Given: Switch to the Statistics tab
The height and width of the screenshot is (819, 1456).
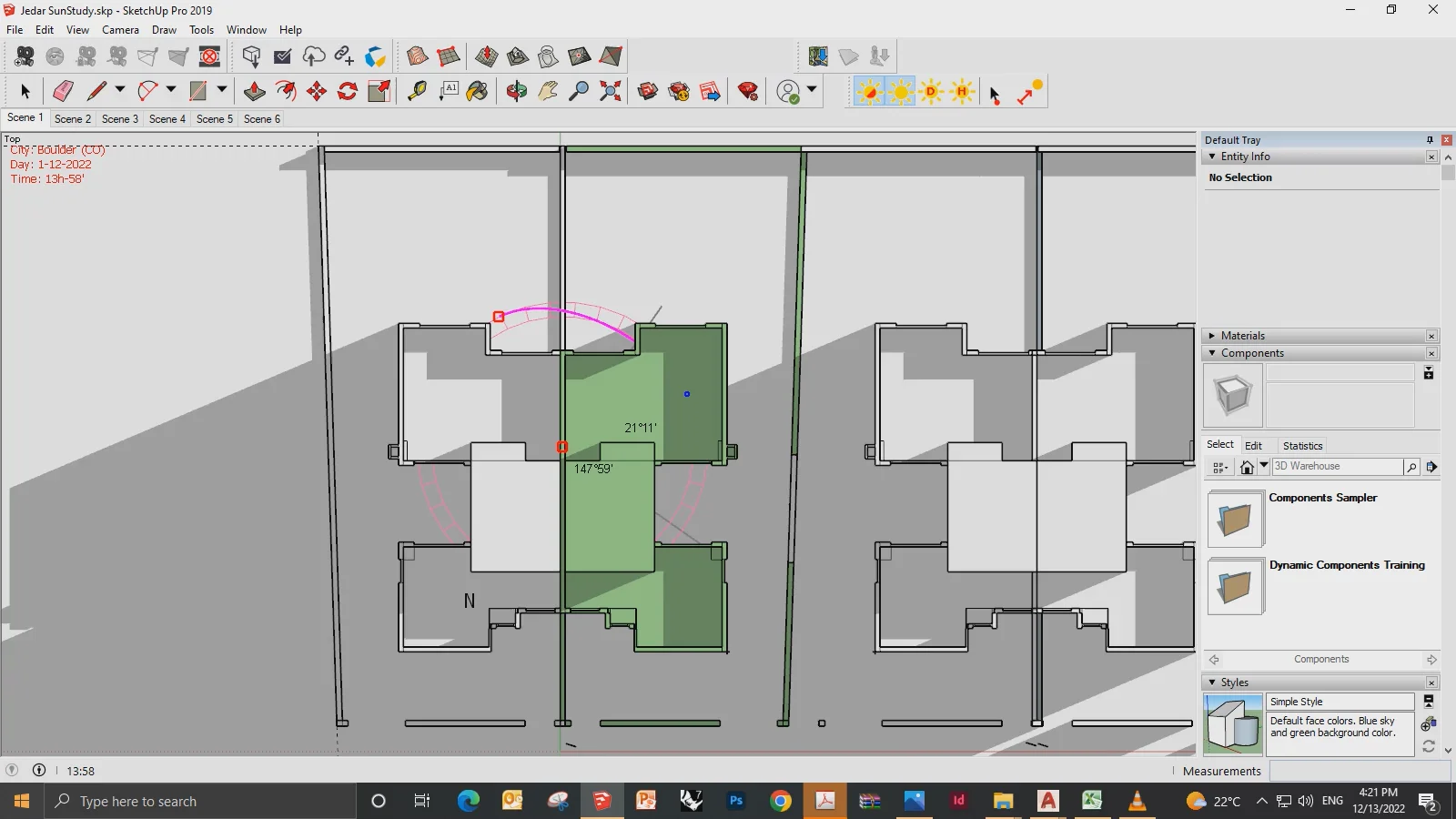Looking at the screenshot, I should point(1302,446).
